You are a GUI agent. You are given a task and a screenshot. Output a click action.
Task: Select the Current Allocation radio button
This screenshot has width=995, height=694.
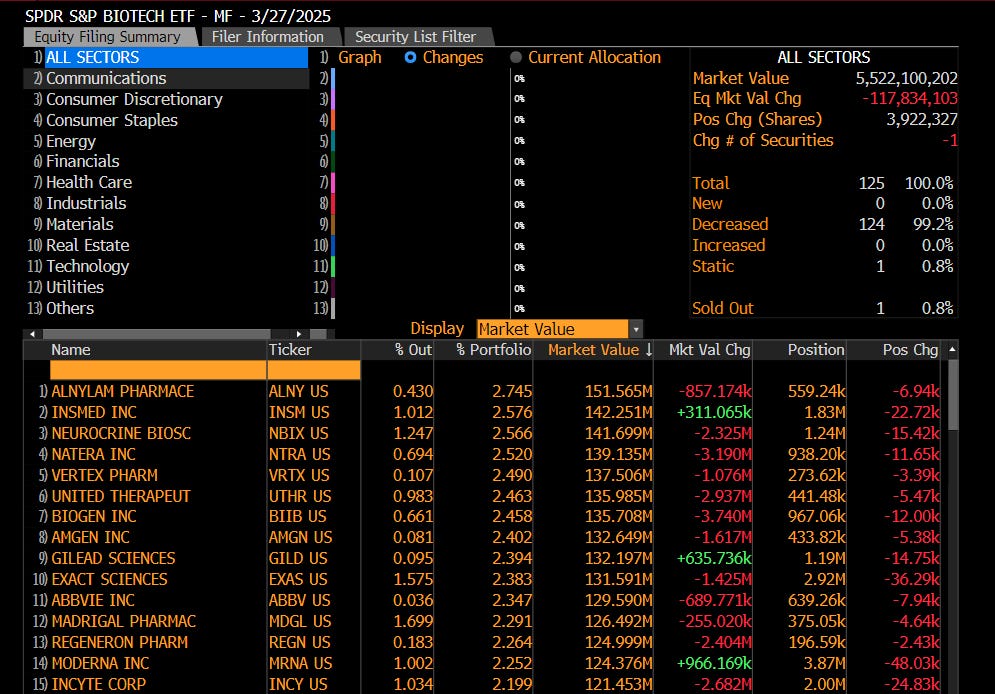(x=516, y=57)
